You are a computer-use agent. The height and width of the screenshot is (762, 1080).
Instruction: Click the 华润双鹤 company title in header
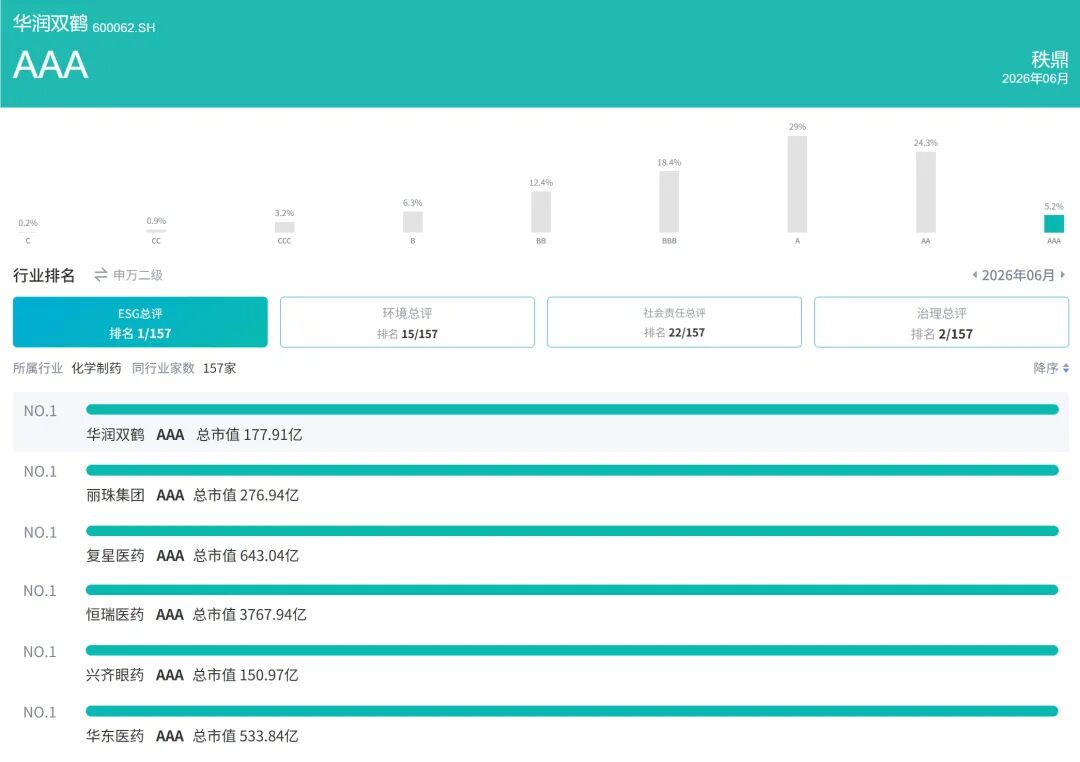50,23
